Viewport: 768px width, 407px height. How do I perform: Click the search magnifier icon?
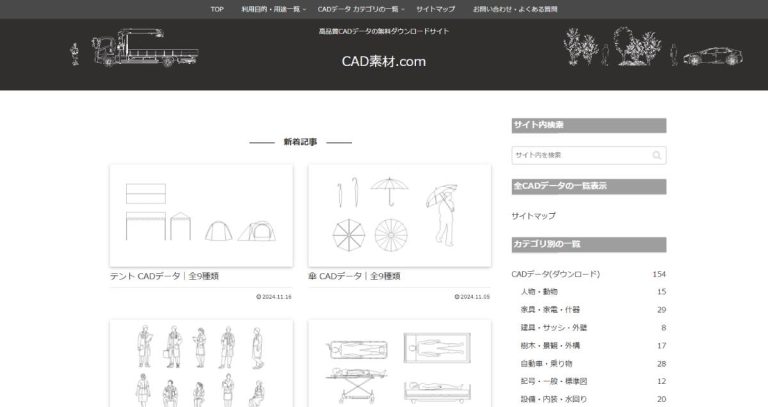[656, 155]
